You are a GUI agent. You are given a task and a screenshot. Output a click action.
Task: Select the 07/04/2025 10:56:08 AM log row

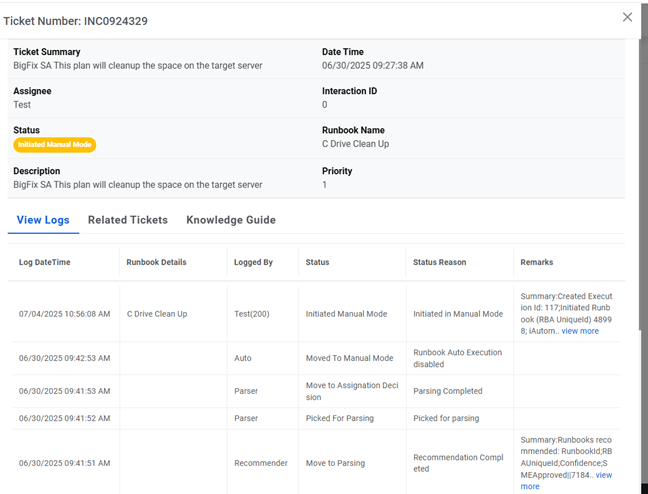coord(64,314)
